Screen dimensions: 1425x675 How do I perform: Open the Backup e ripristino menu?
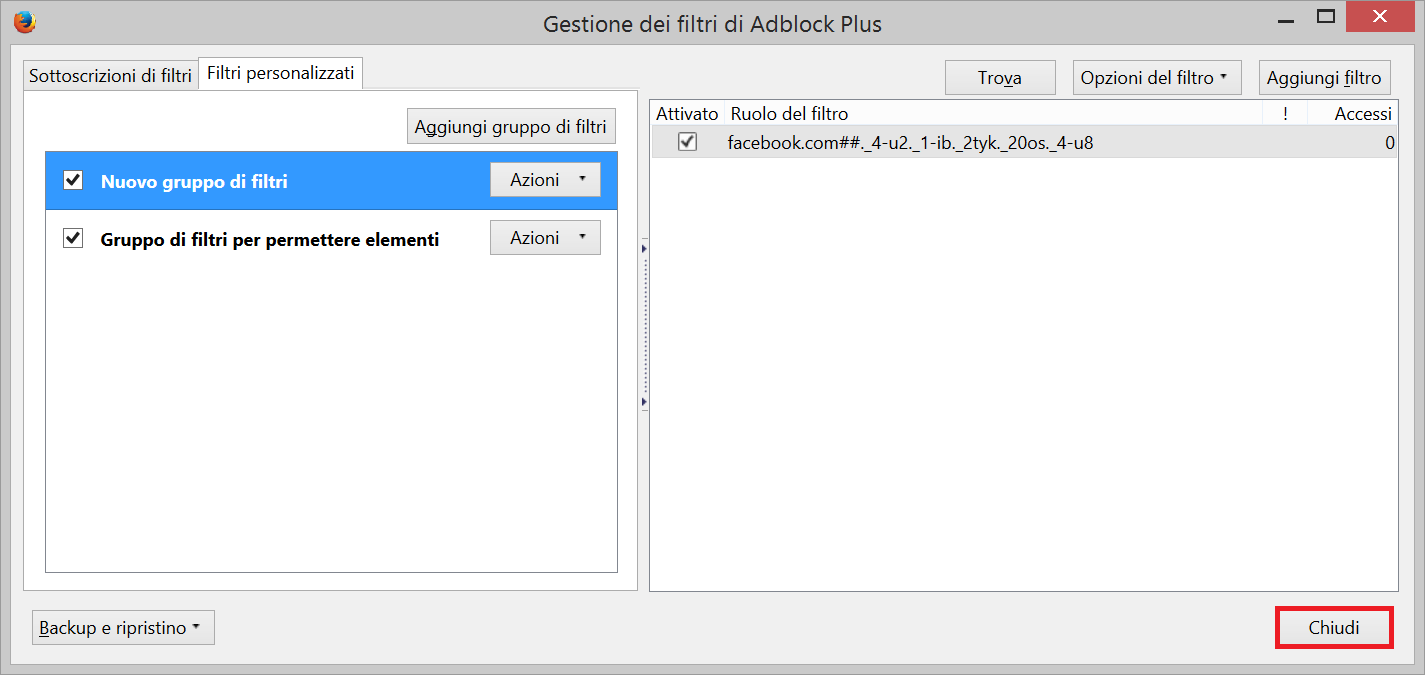123,628
